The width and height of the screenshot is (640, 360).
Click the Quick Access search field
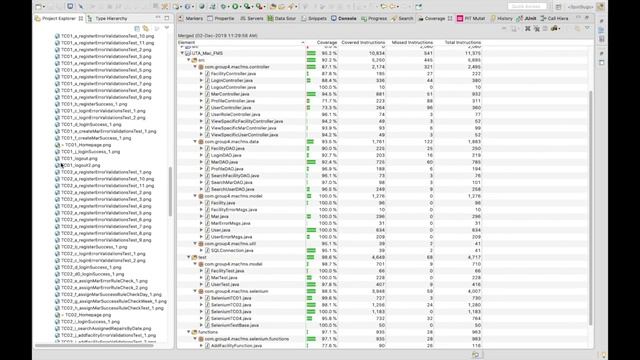(x=527, y=7)
